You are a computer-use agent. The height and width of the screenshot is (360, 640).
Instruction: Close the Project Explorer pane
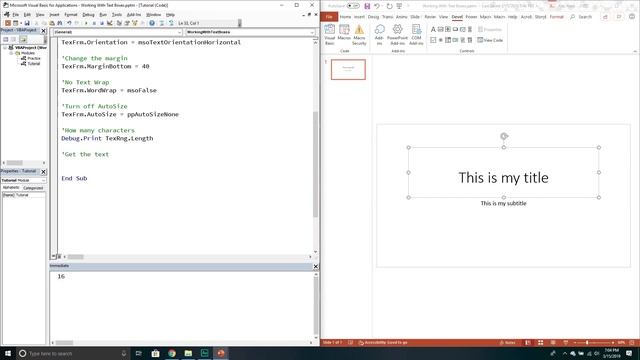(x=44, y=31)
